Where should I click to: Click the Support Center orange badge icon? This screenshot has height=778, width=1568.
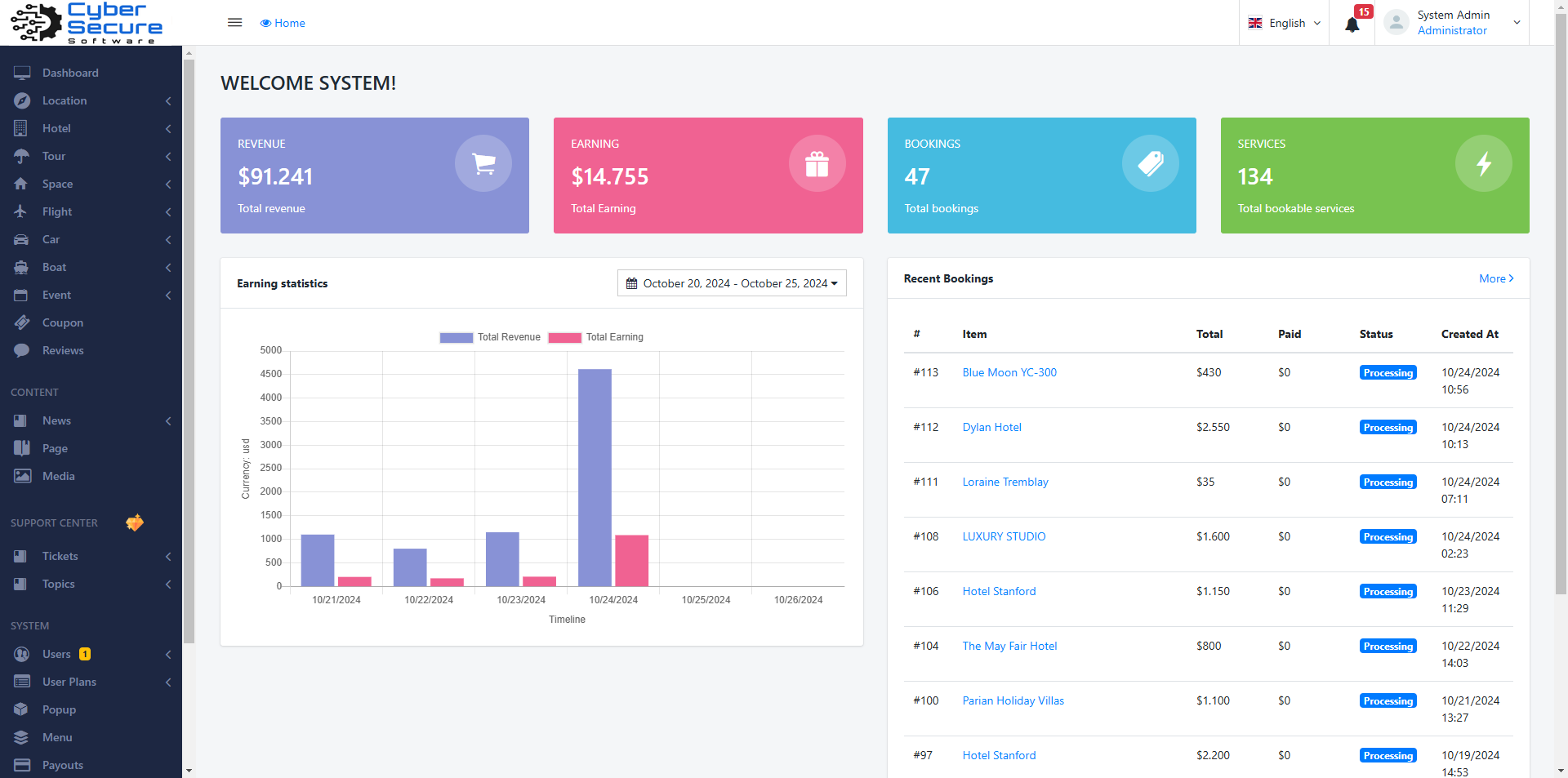[135, 522]
